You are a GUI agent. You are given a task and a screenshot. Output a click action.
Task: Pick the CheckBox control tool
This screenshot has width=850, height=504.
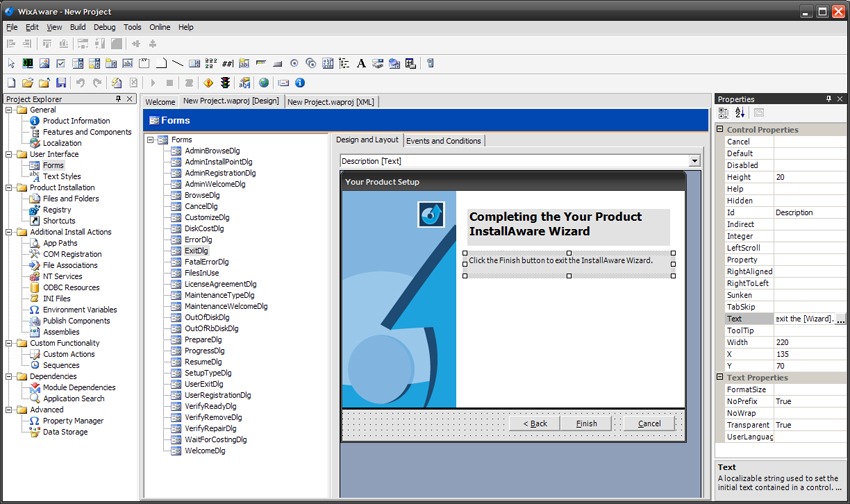click(x=61, y=63)
